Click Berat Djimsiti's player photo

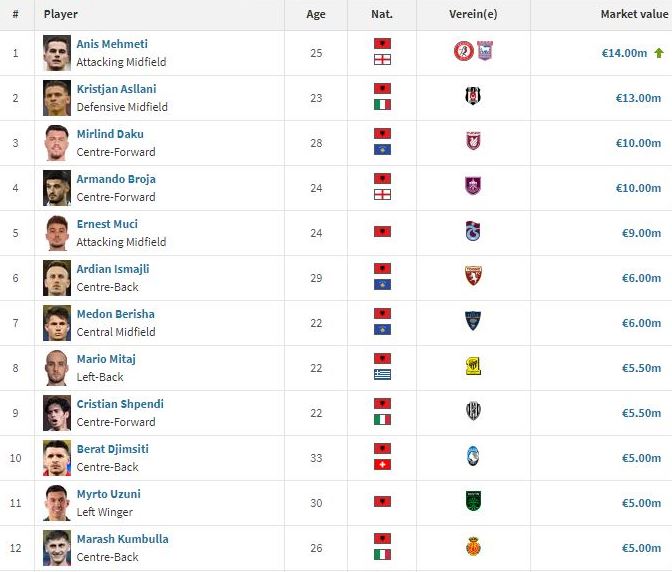pyautogui.click(x=57, y=457)
